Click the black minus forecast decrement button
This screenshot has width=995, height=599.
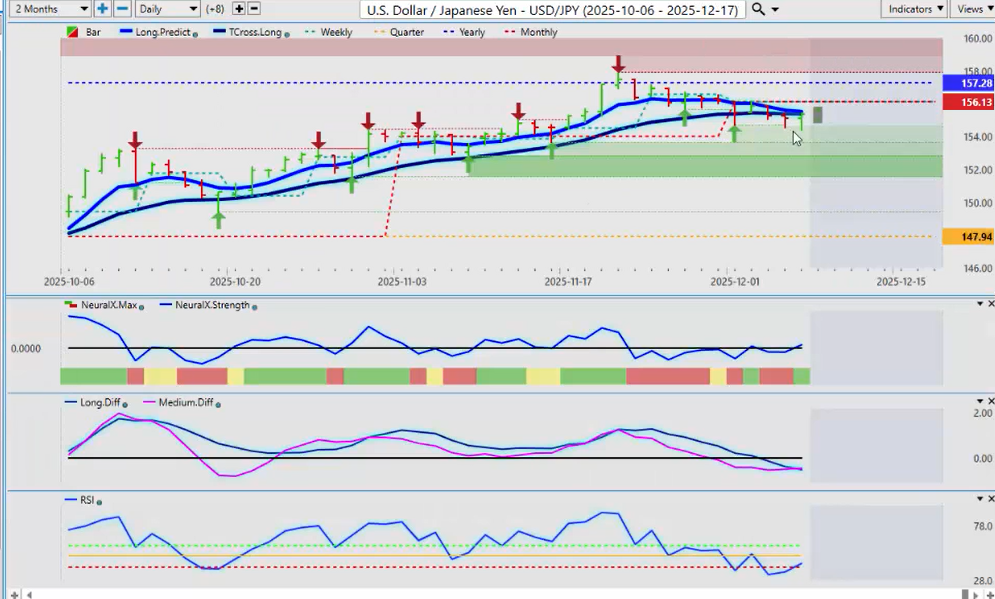(255, 9)
